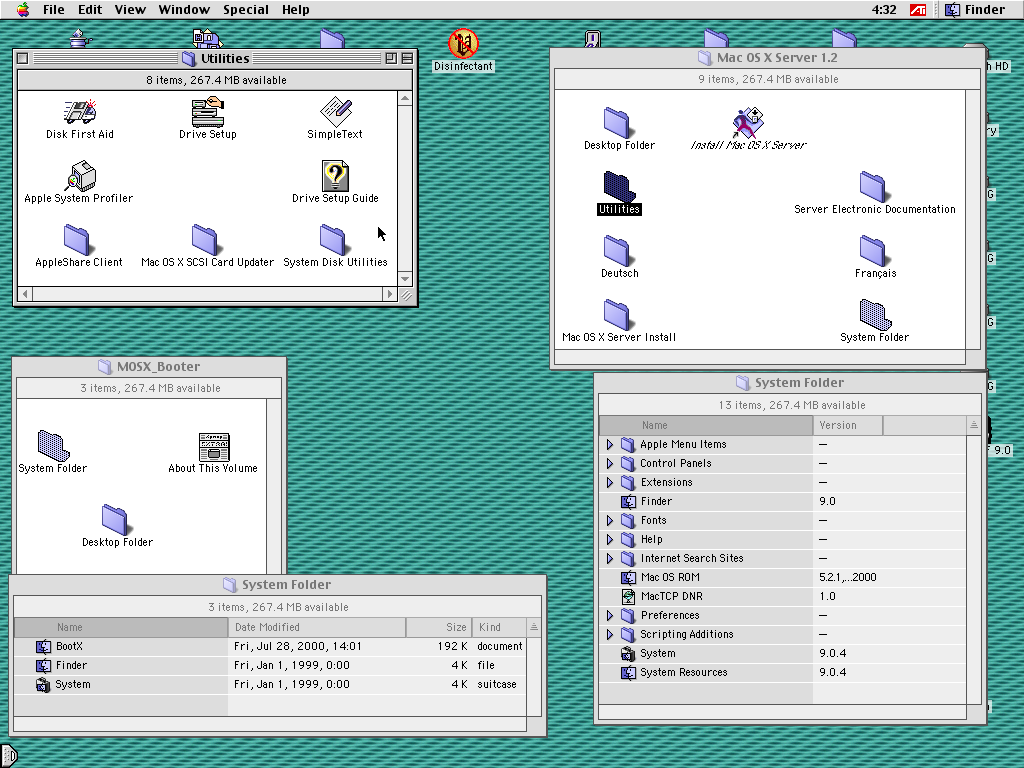Viewport: 1024px width, 768px height.
Task: Open the Finder application menu
Action: [975, 10]
